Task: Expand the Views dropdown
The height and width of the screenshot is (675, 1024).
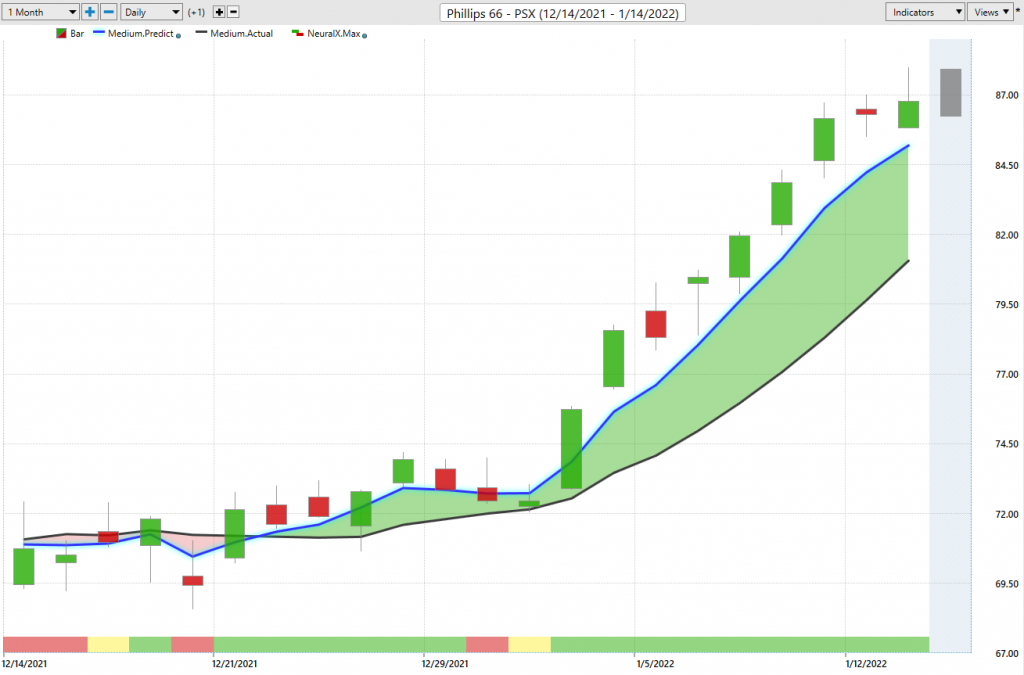Action: click(991, 12)
